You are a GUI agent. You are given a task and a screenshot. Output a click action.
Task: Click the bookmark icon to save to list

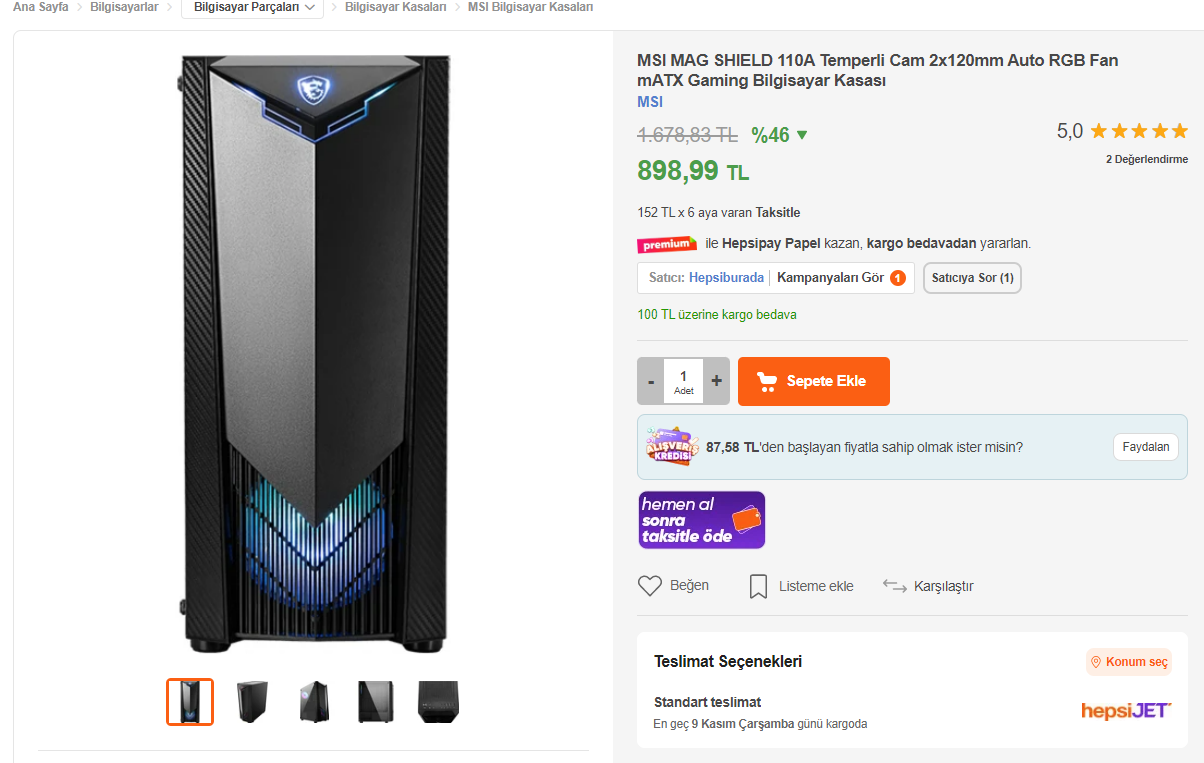point(758,586)
